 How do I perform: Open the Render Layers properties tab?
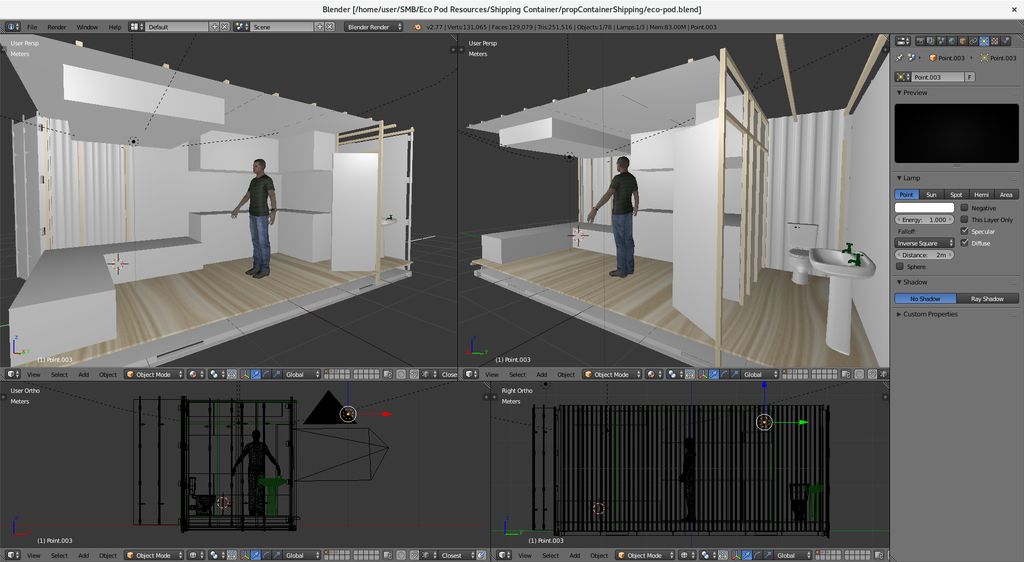click(x=931, y=41)
